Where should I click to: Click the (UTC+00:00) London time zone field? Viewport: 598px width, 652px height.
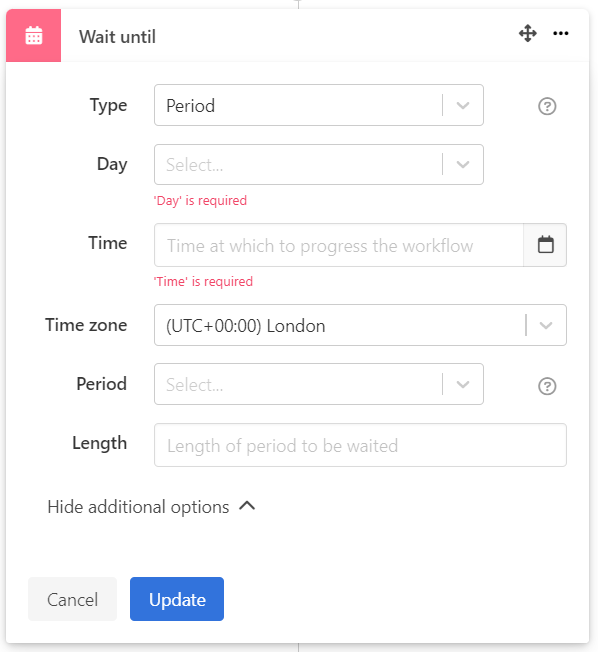point(360,325)
